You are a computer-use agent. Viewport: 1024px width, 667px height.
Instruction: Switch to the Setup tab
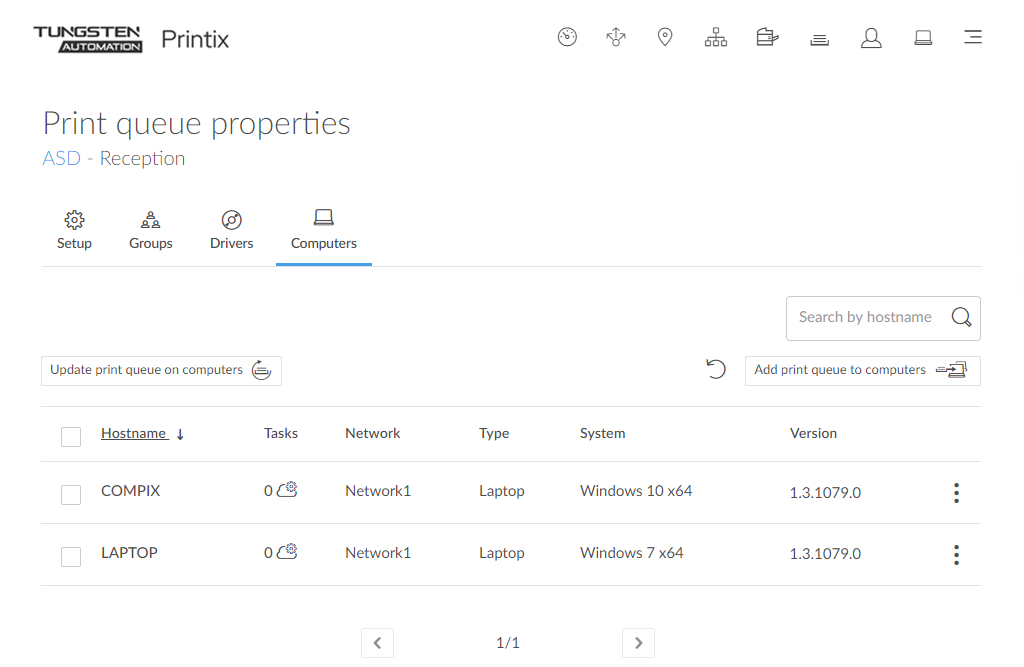(74, 230)
